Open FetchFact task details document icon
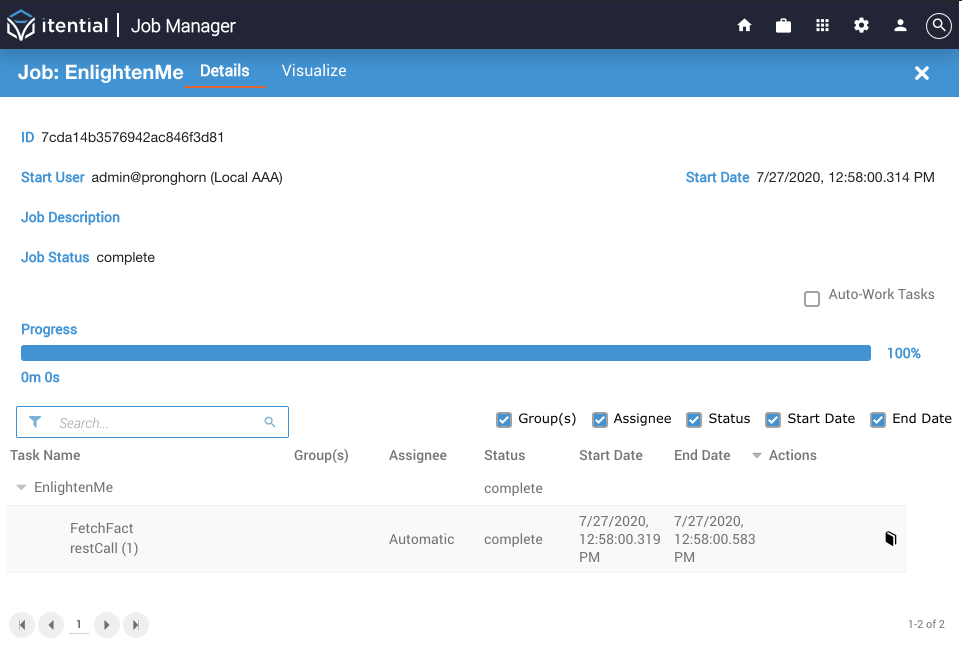 (891, 538)
